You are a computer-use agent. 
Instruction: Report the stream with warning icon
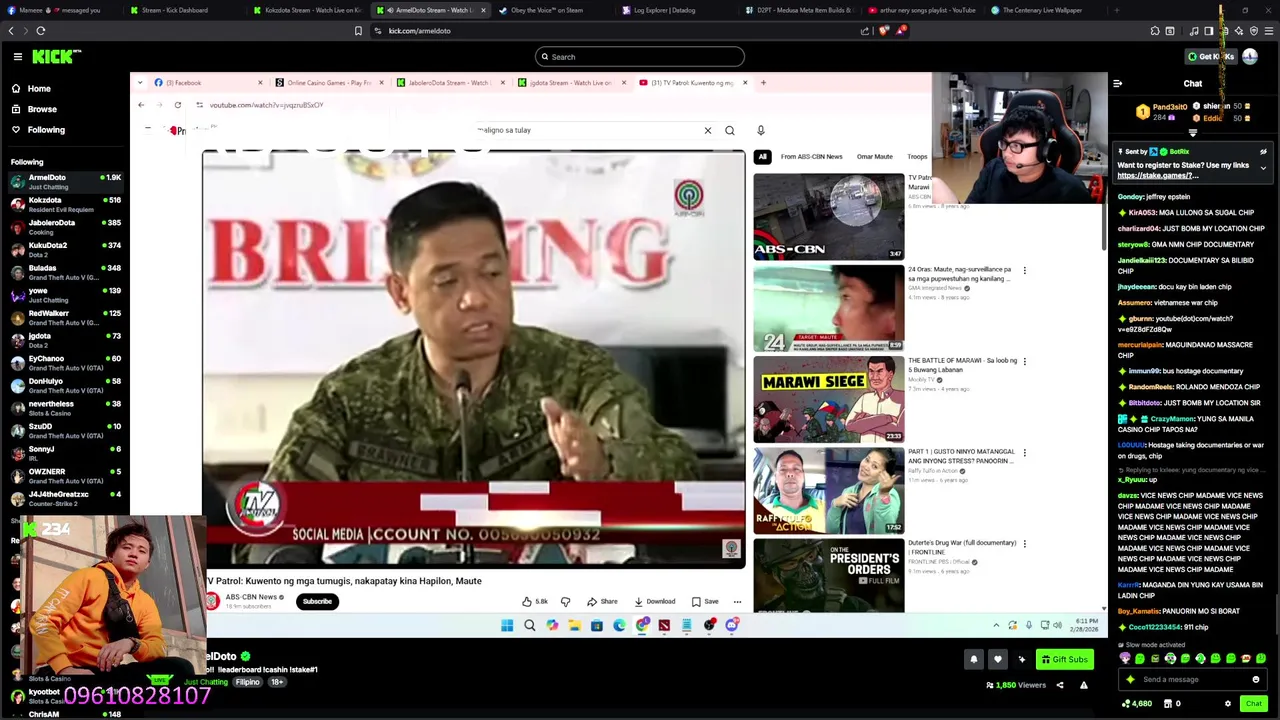point(1083,686)
